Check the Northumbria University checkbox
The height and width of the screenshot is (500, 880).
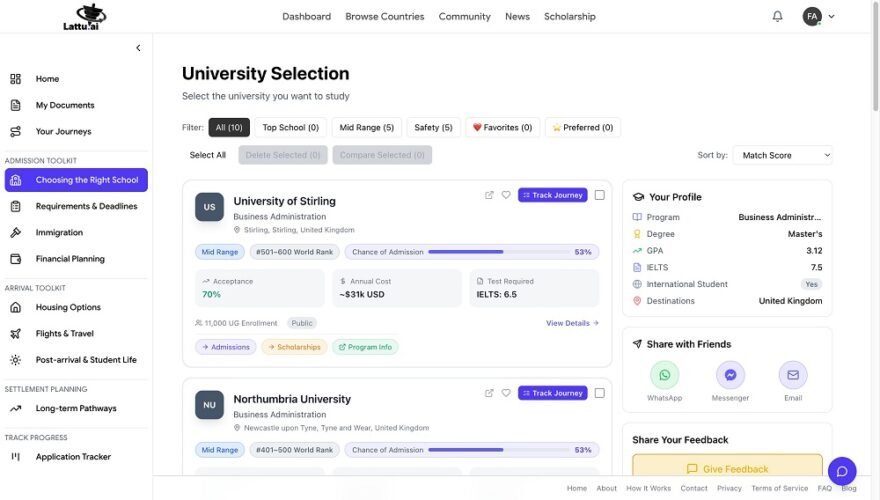599,393
